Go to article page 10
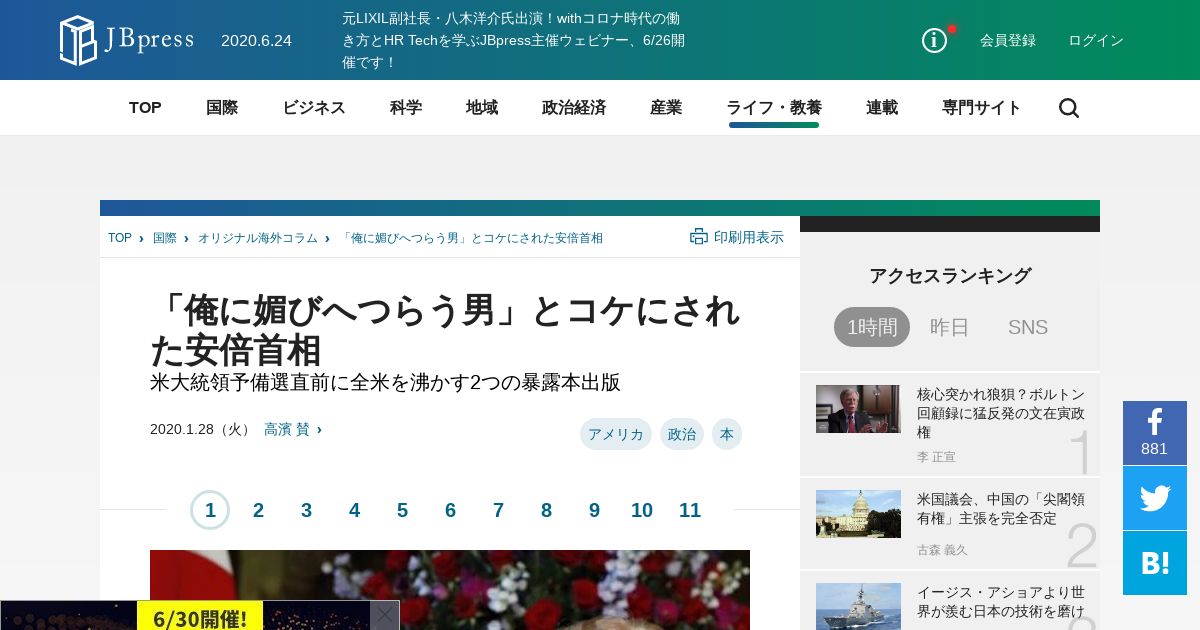This screenshot has width=1200, height=630. pyautogui.click(x=642, y=510)
